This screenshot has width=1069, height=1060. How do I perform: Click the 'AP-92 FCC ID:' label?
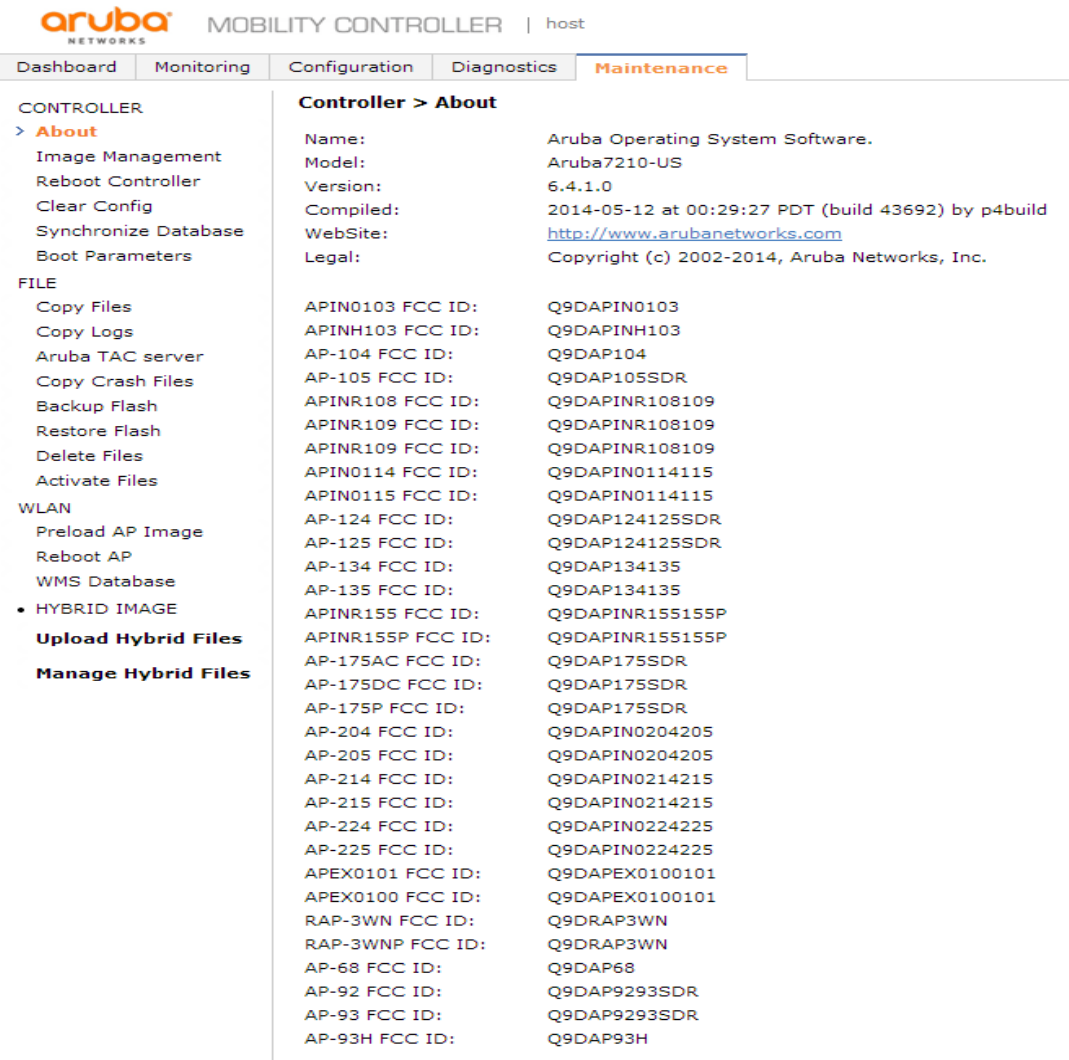click(373, 992)
